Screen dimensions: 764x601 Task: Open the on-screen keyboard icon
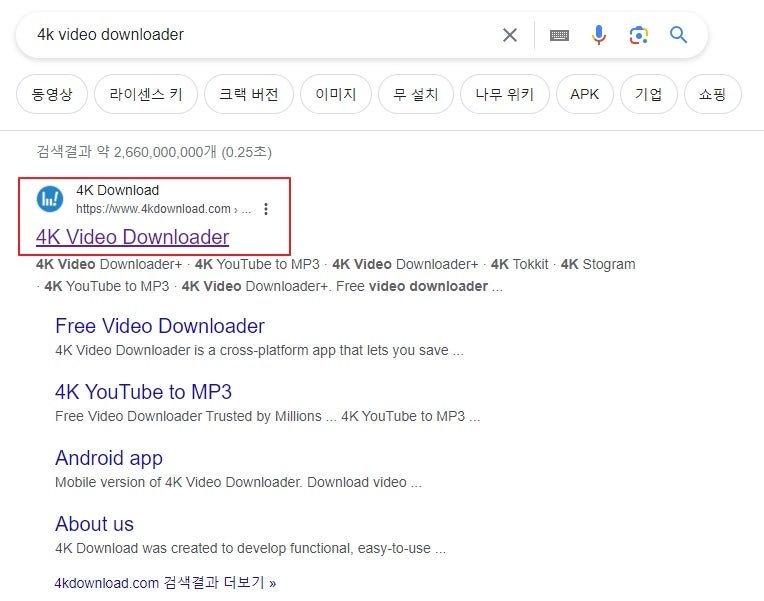point(559,35)
